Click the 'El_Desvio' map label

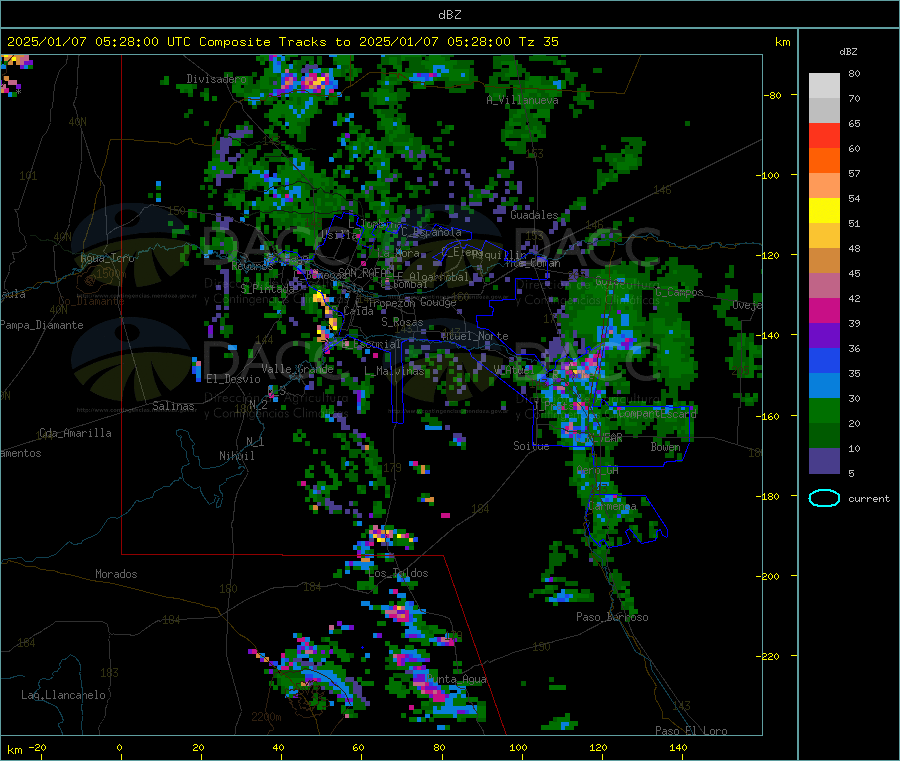point(233,379)
